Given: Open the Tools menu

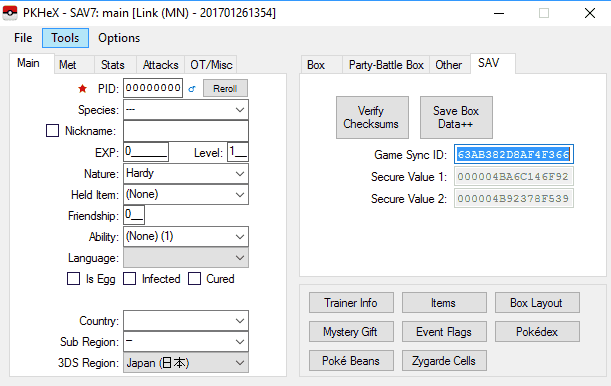Looking at the screenshot, I should coord(65,38).
